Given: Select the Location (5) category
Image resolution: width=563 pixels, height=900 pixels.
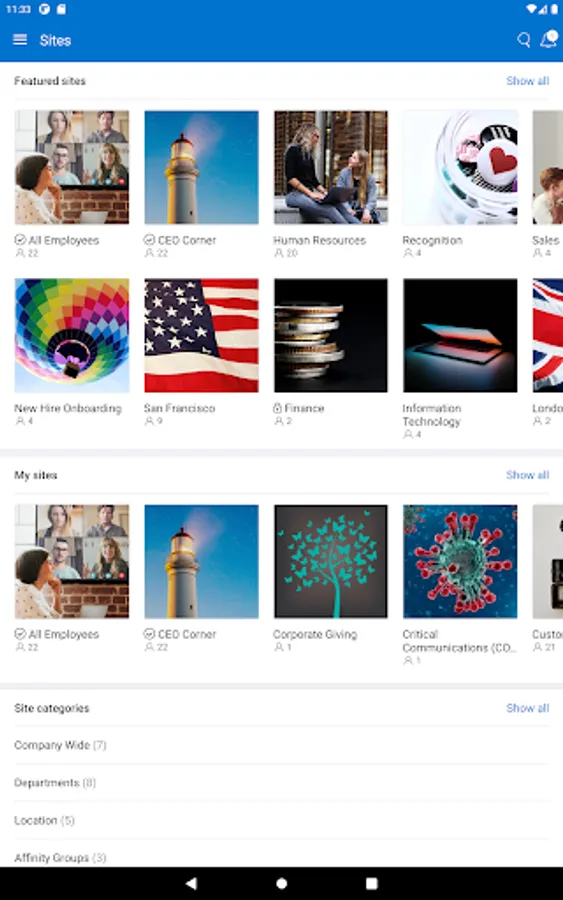Looking at the screenshot, I should click(x=281, y=820).
